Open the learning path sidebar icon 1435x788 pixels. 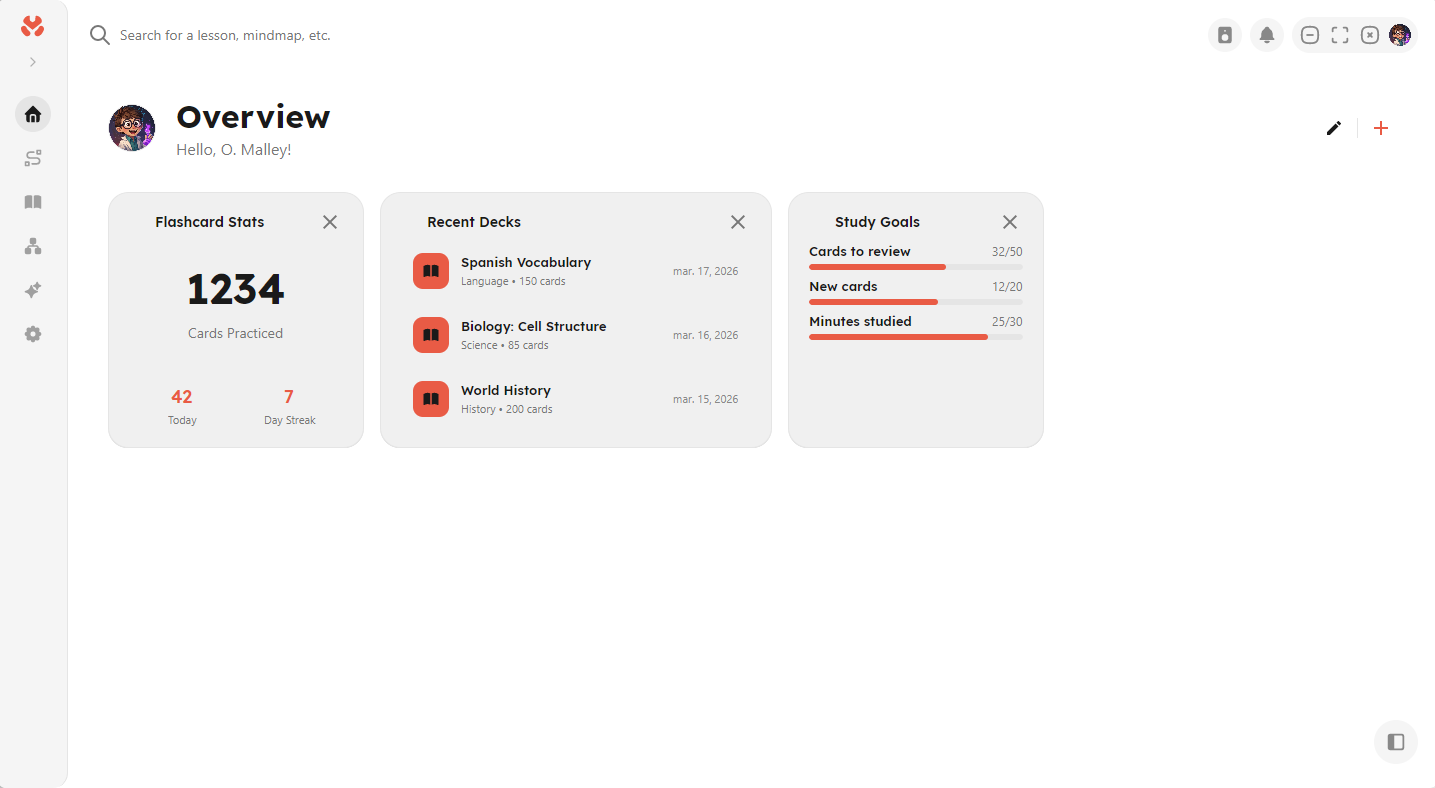pyautogui.click(x=33, y=158)
